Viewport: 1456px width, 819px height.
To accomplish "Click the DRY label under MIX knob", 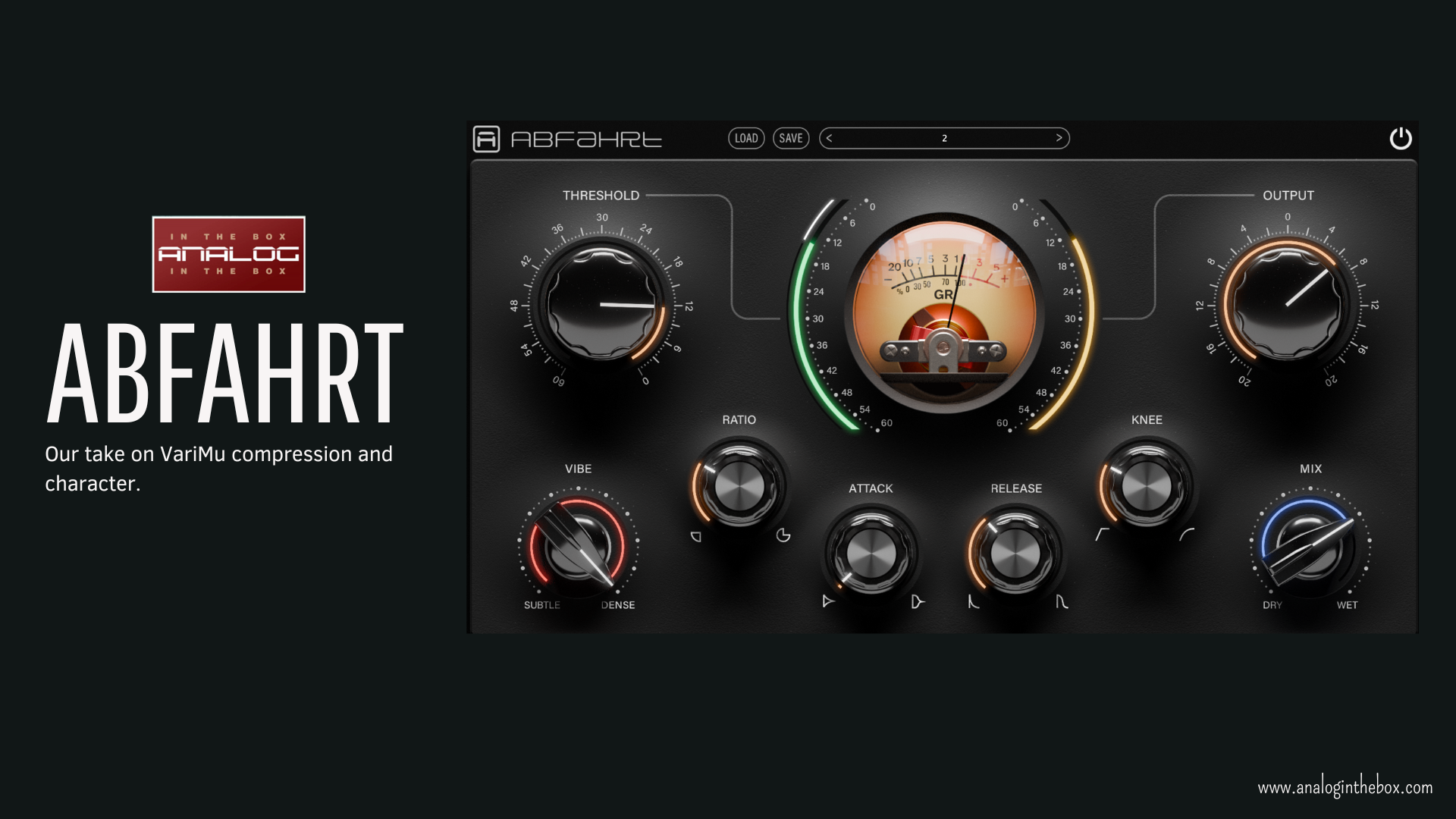I will pyautogui.click(x=1272, y=605).
